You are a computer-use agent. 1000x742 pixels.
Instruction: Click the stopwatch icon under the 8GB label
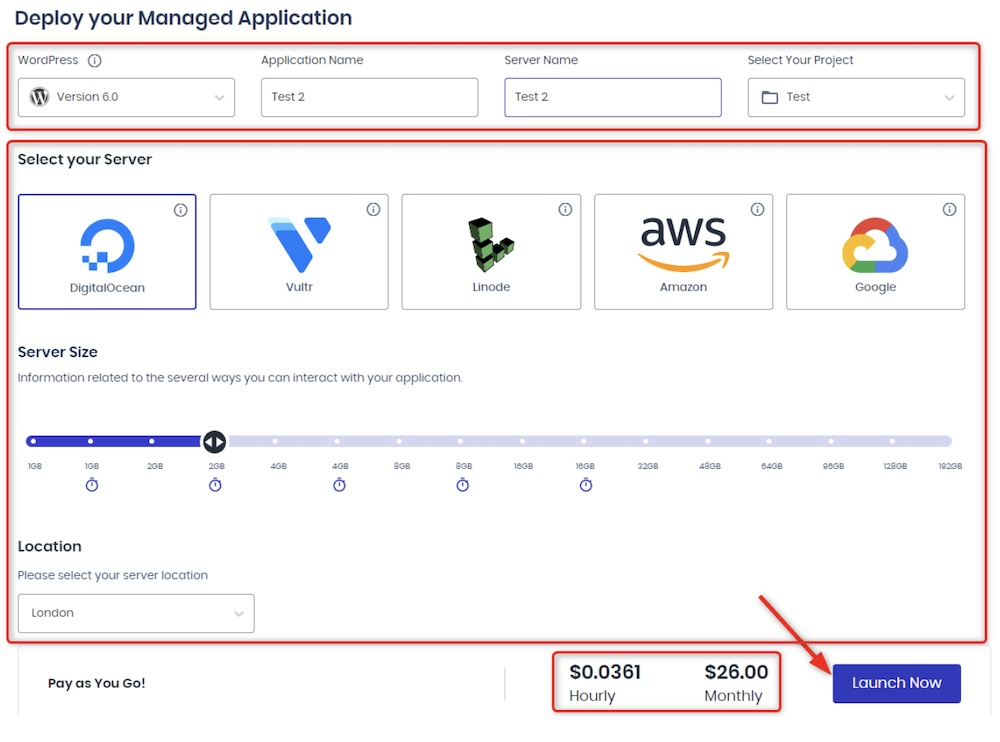[x=462, y=485]
